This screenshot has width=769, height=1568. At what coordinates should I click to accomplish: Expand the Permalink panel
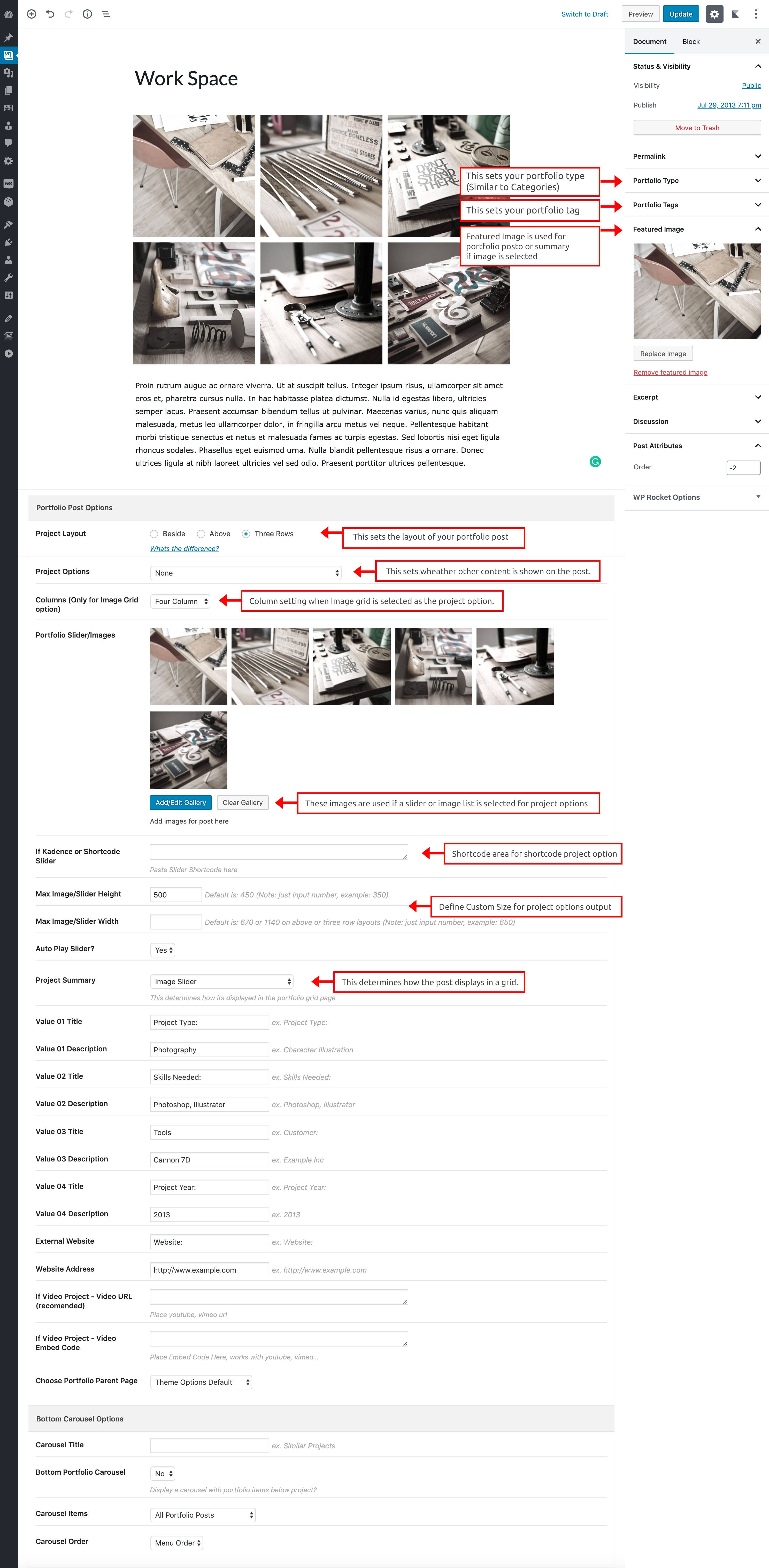(697, 156)
